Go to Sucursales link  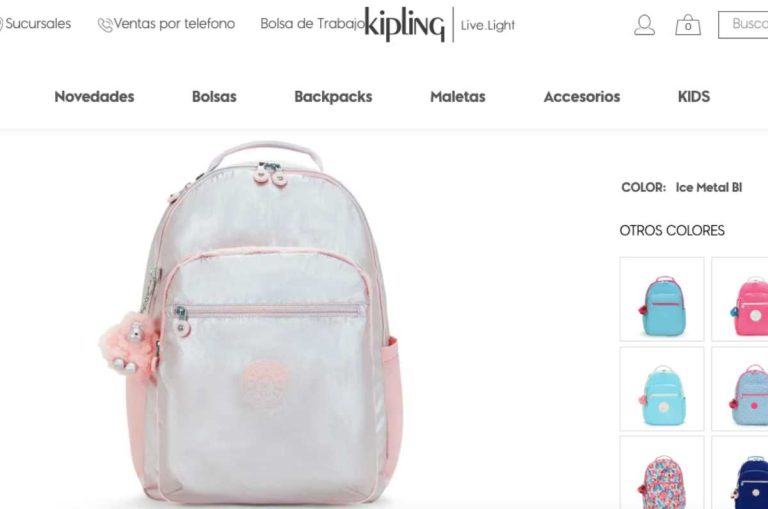coord(38,24)
